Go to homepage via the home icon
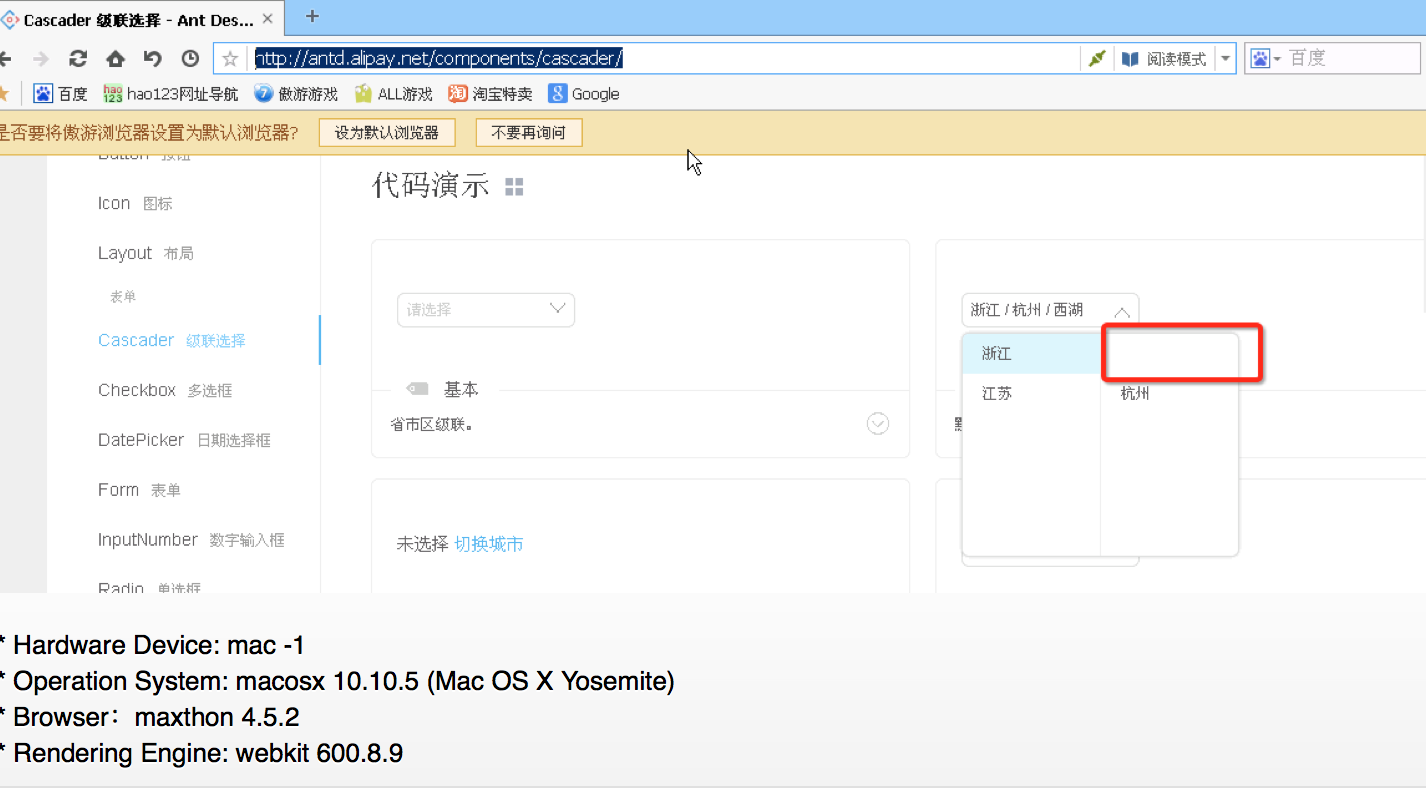Image resolution: width=1426 pixels, height=788 pixels. 114,58
